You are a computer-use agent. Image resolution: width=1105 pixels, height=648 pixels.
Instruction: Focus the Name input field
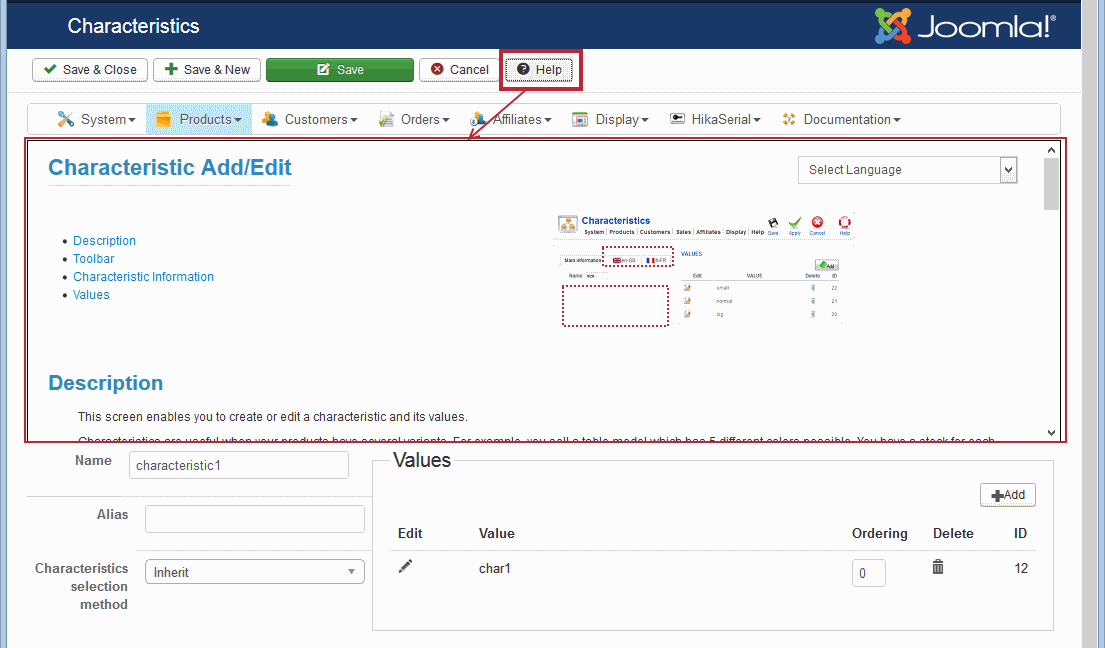click(x=239, y=466)
